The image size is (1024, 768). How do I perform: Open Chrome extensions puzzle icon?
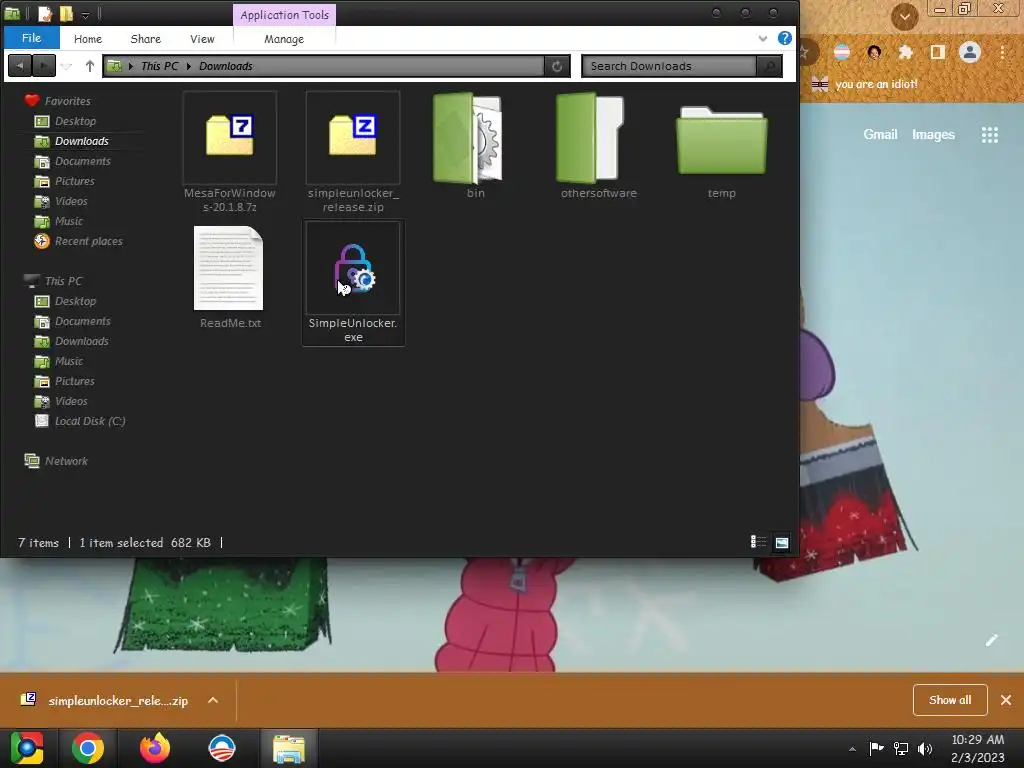coord(905,52)
